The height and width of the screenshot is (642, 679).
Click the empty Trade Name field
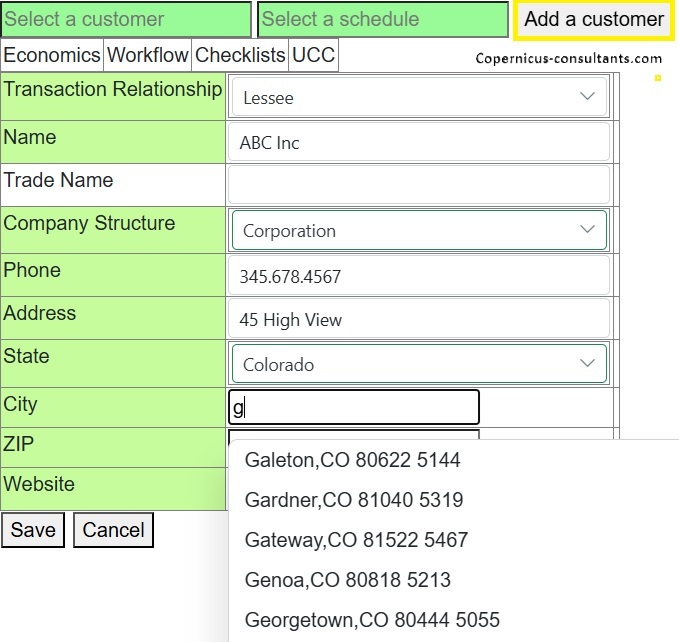point(419,185)
